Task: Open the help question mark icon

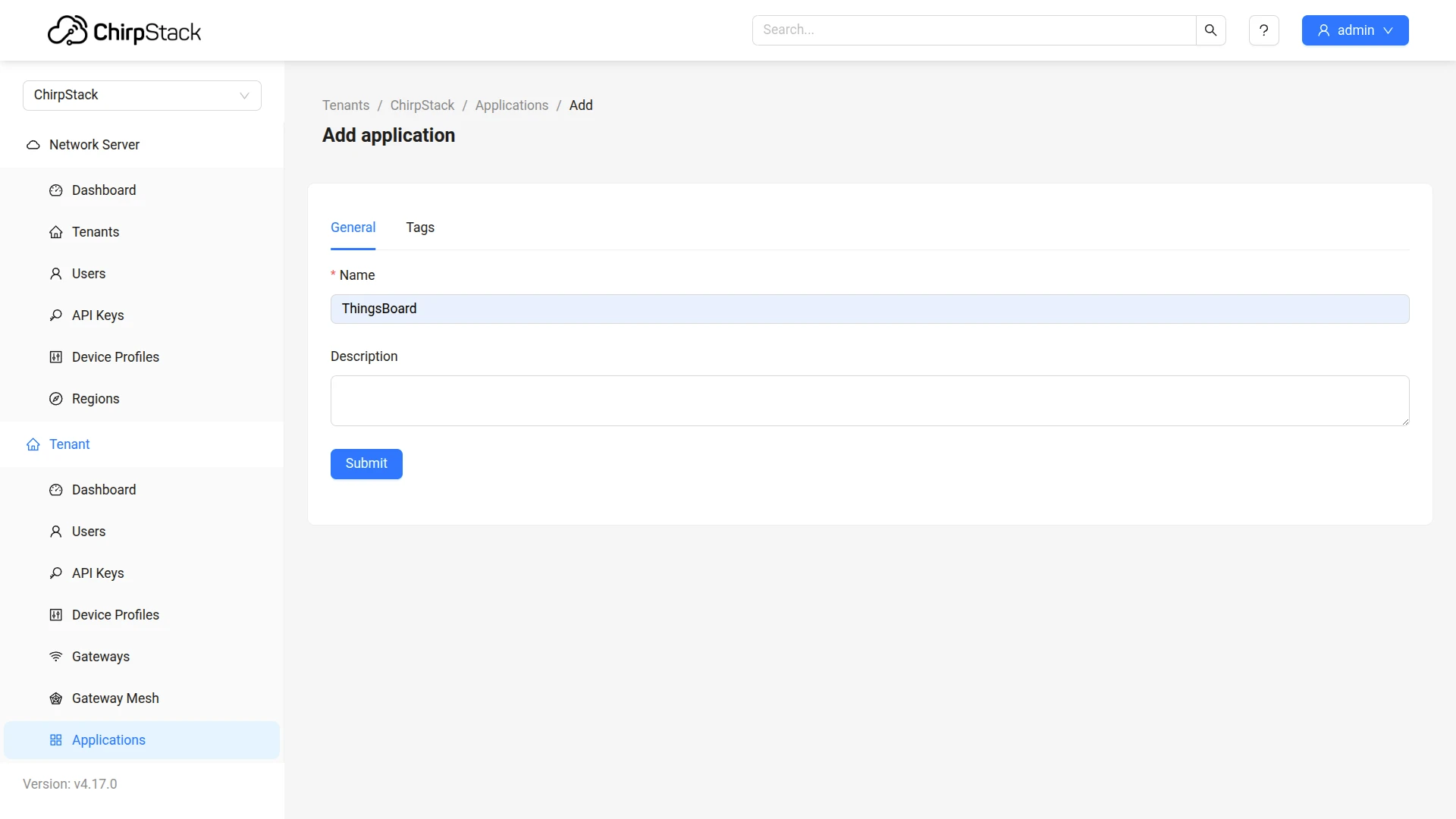Action: 1263,30
